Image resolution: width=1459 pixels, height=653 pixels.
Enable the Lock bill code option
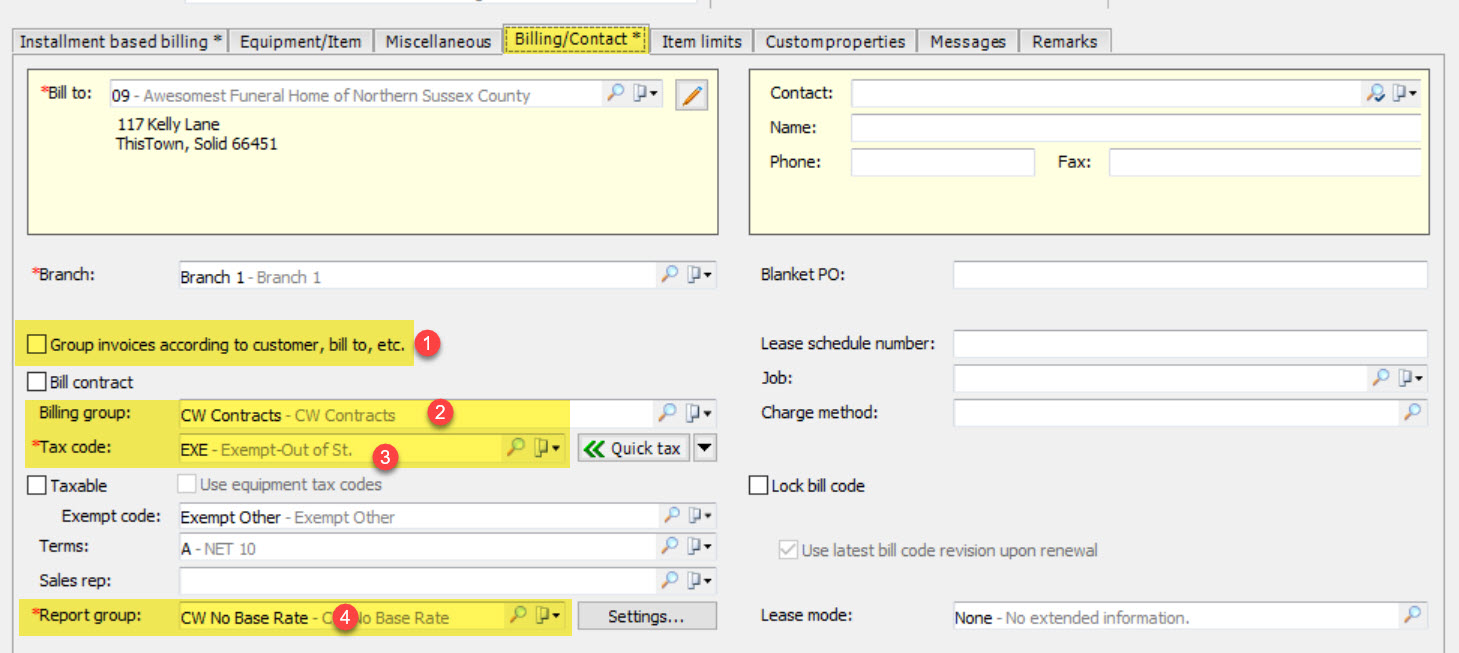click(757, 485)
